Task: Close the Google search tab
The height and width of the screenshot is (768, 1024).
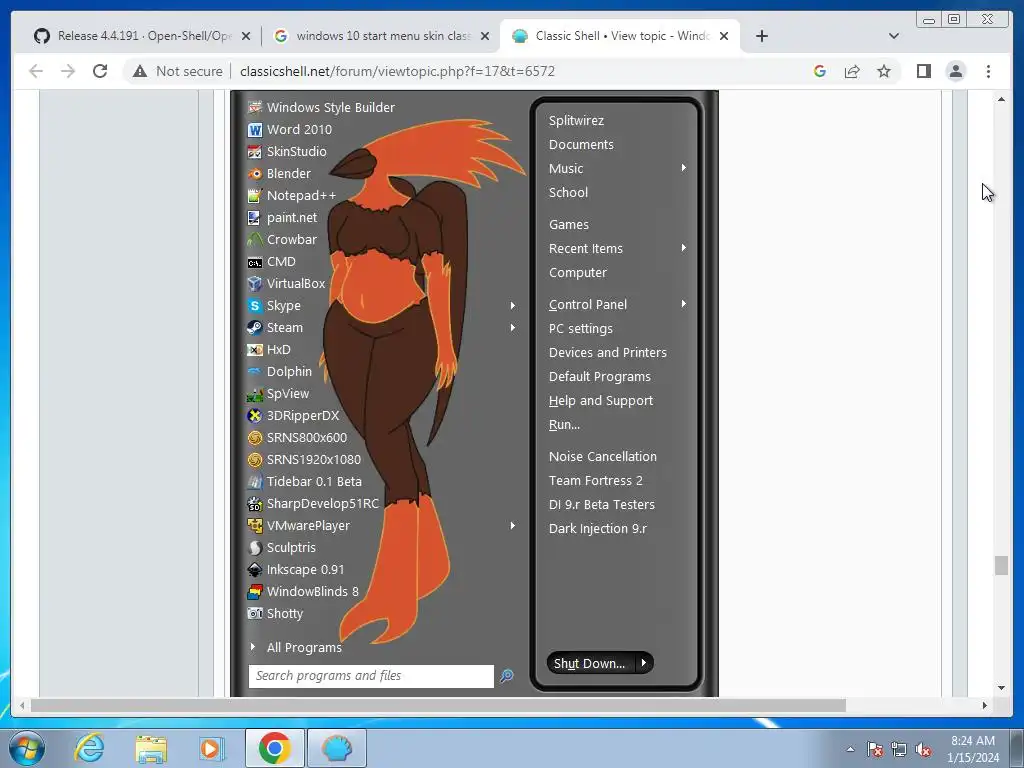Action: click(x=485, y=36)
